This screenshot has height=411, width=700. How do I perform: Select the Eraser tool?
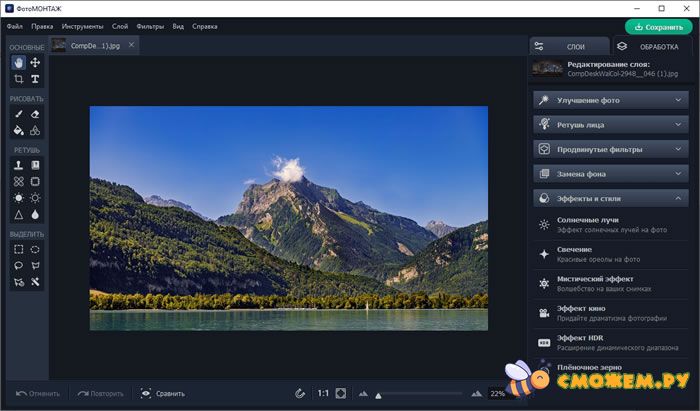point(35,114)
